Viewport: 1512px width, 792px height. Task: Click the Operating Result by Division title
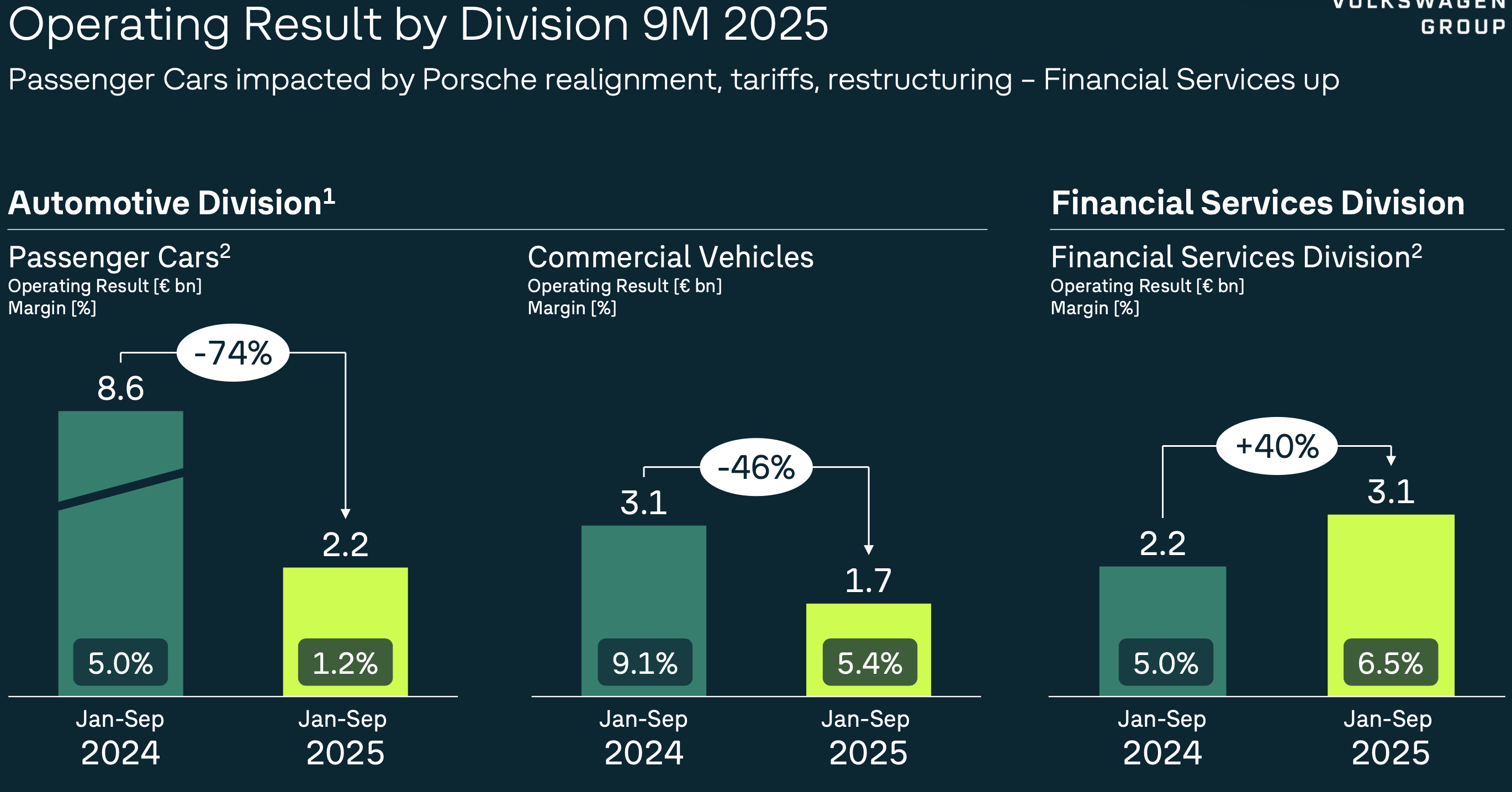click(418, 25)
